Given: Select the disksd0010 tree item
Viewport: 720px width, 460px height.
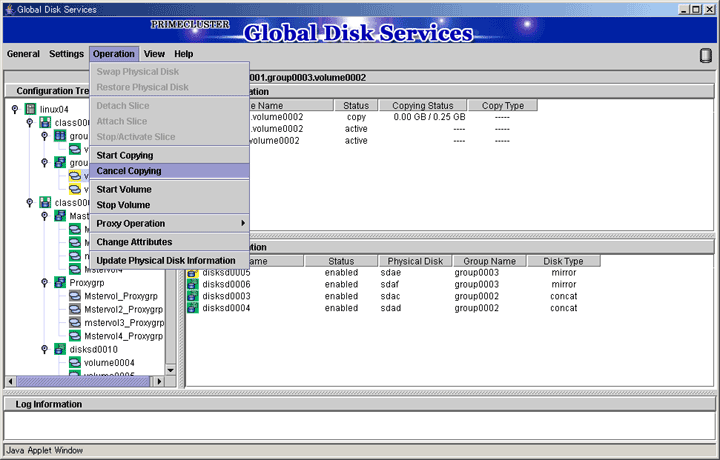Looking at the screenshot, I should point(94,349).
